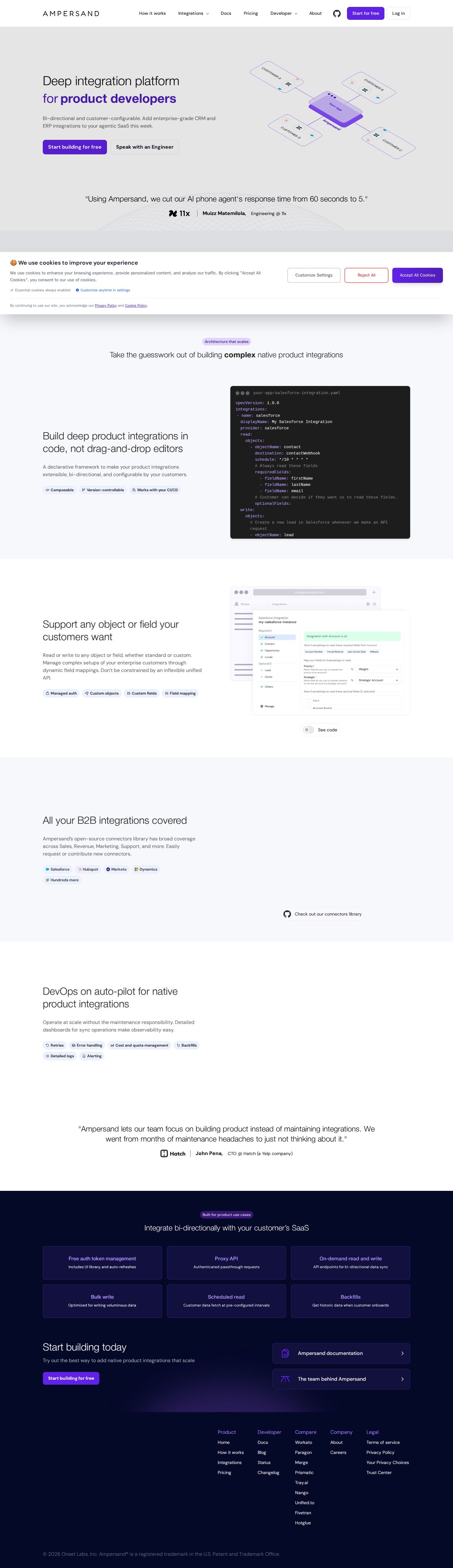This screenshot has height=1568, width=453.
Task: Click the Hundreds more tag icon
Action: 48,880
